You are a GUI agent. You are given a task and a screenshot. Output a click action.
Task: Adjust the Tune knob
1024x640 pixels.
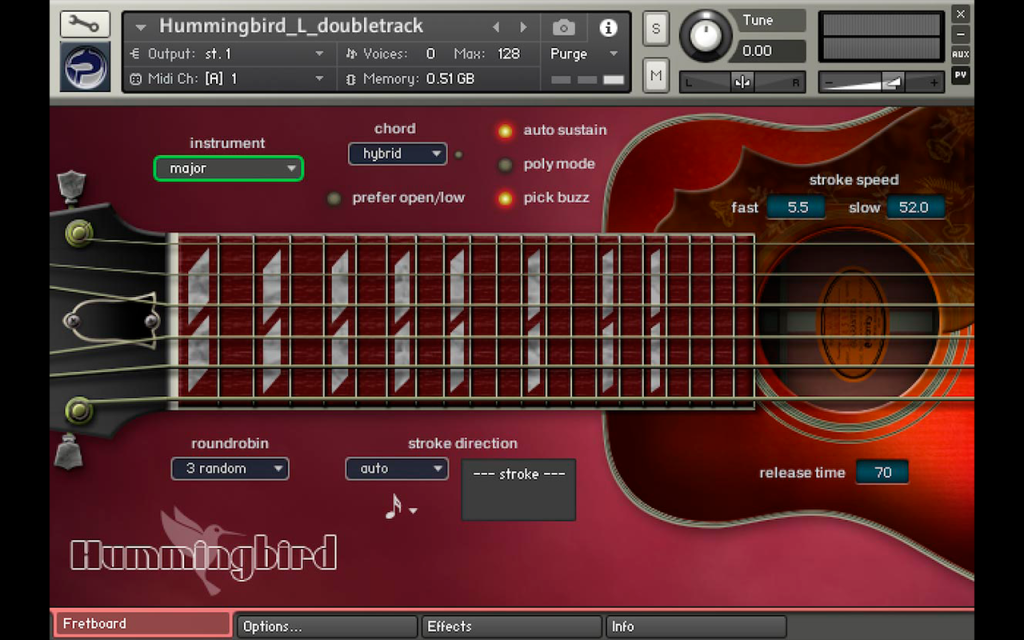click(x=707, y=36)
